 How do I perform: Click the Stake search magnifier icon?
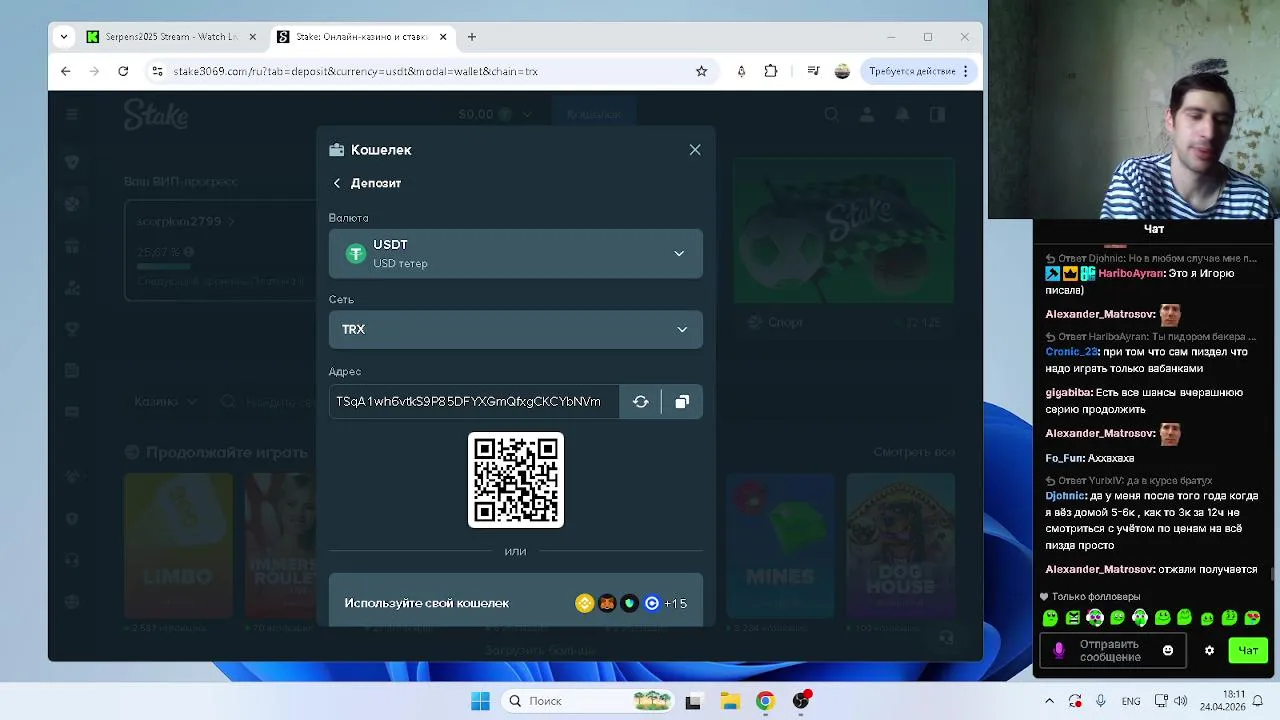pyautogui.click(x=831, y=114)
